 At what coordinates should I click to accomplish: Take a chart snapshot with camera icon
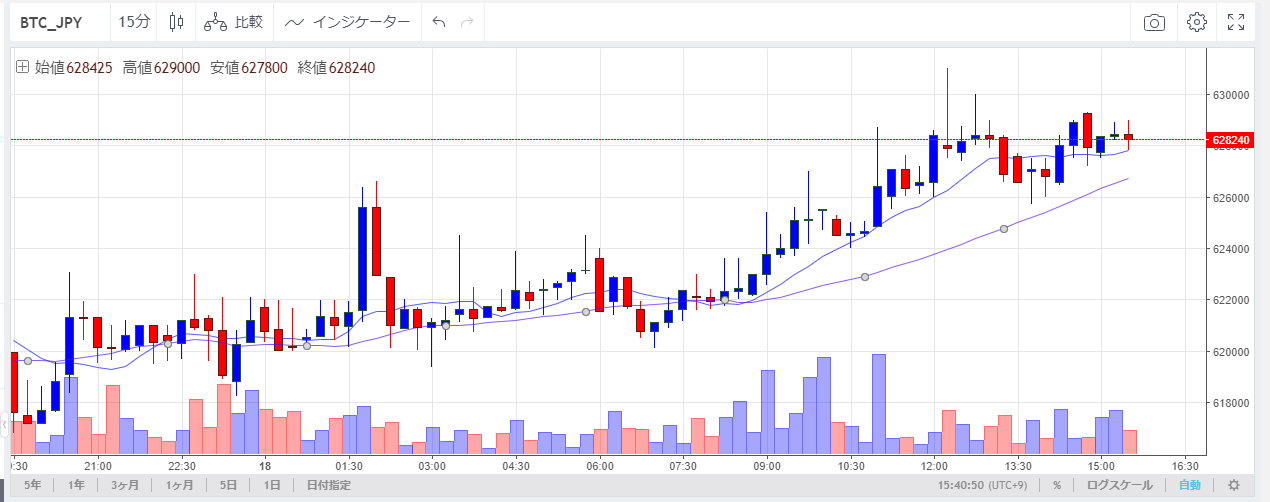pos(1154,22)
